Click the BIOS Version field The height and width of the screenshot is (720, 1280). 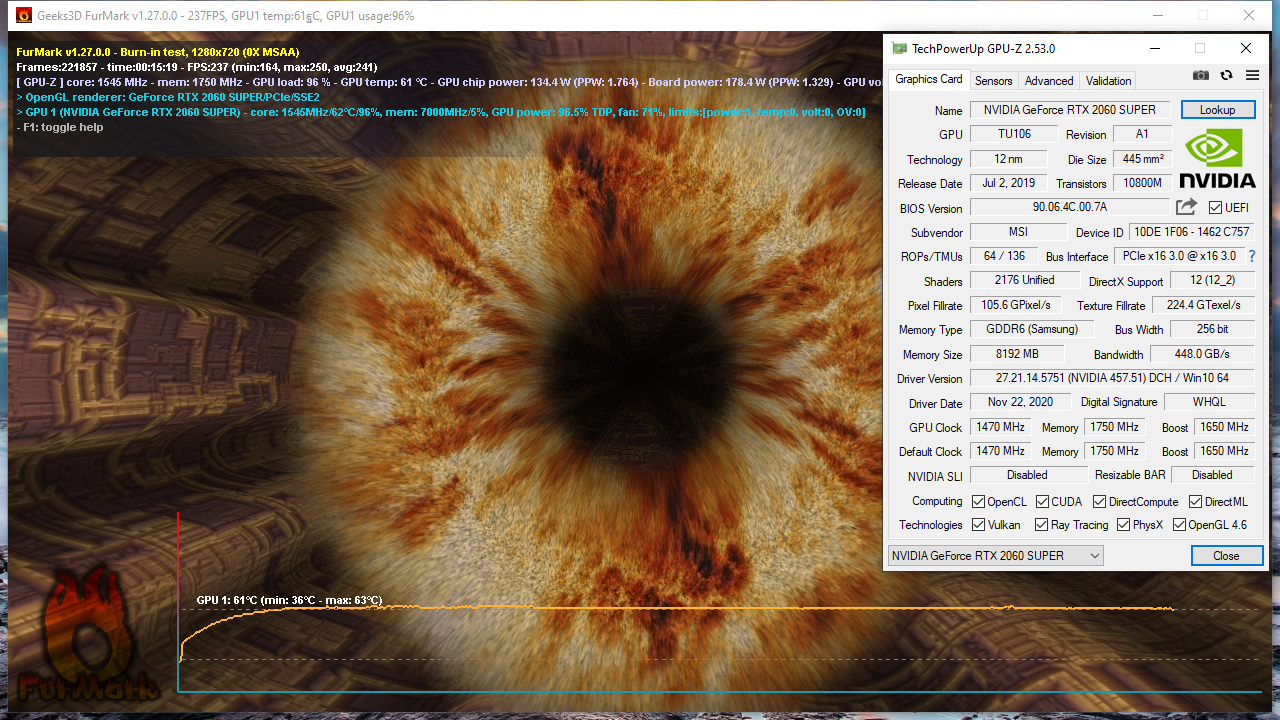[x=1069, y=207]
